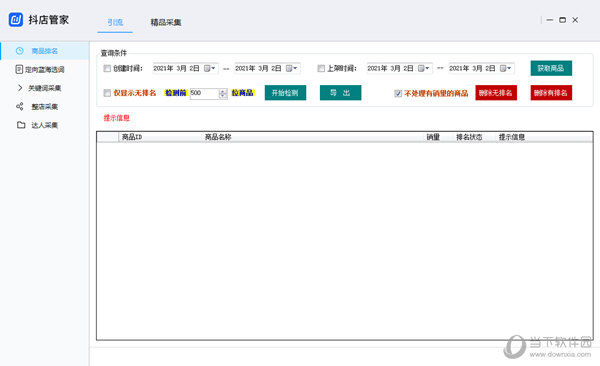The width and height of the screenshot is (600, 366).
Task: Select the 定向蓝海选词 document icon
Action: (x=19, y=69)
